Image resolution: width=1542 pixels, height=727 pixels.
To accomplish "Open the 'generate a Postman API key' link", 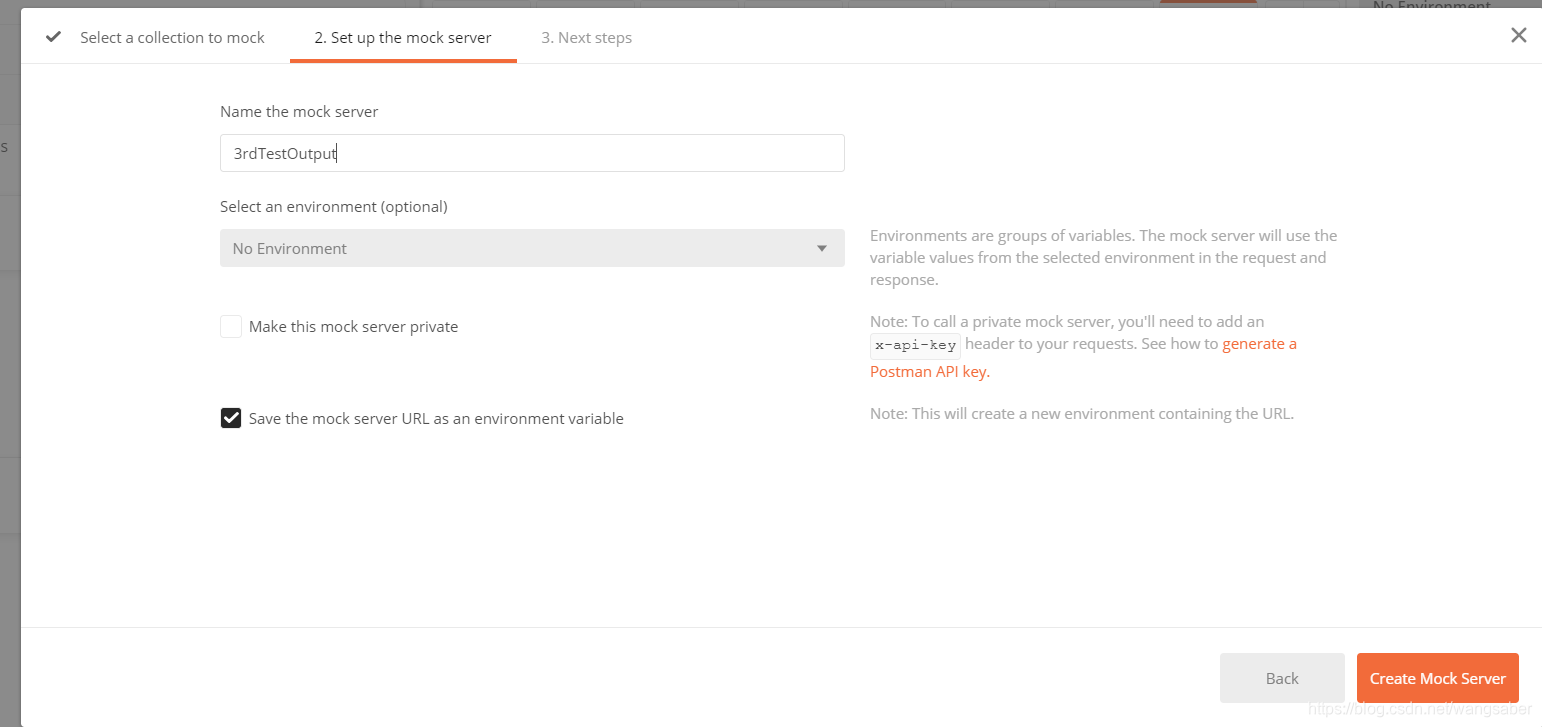I will [x=1083, y=357].
